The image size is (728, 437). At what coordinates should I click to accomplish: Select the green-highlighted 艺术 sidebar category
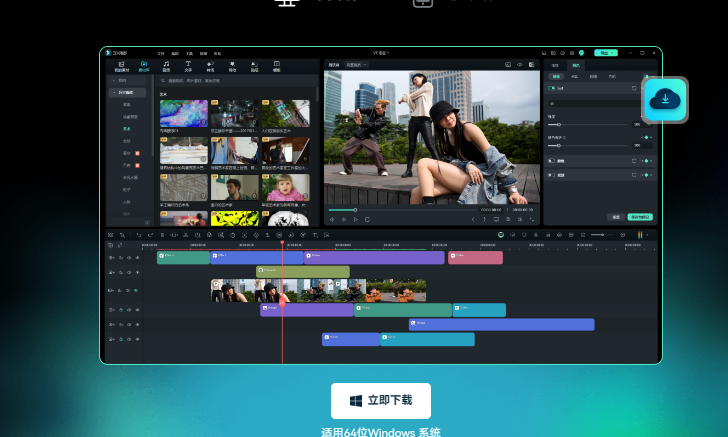127,129
